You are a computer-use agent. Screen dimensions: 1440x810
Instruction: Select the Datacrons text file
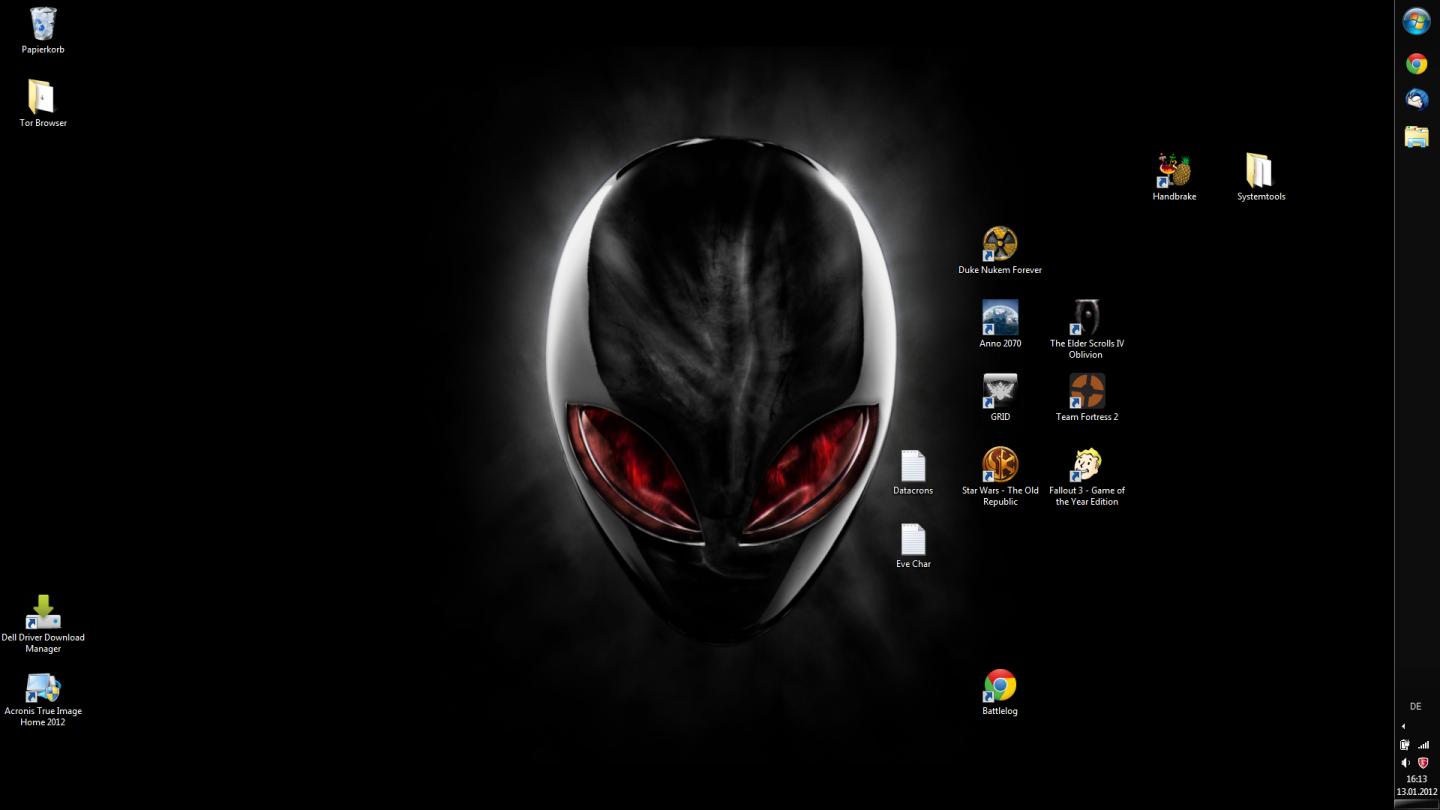coord(913,466)
